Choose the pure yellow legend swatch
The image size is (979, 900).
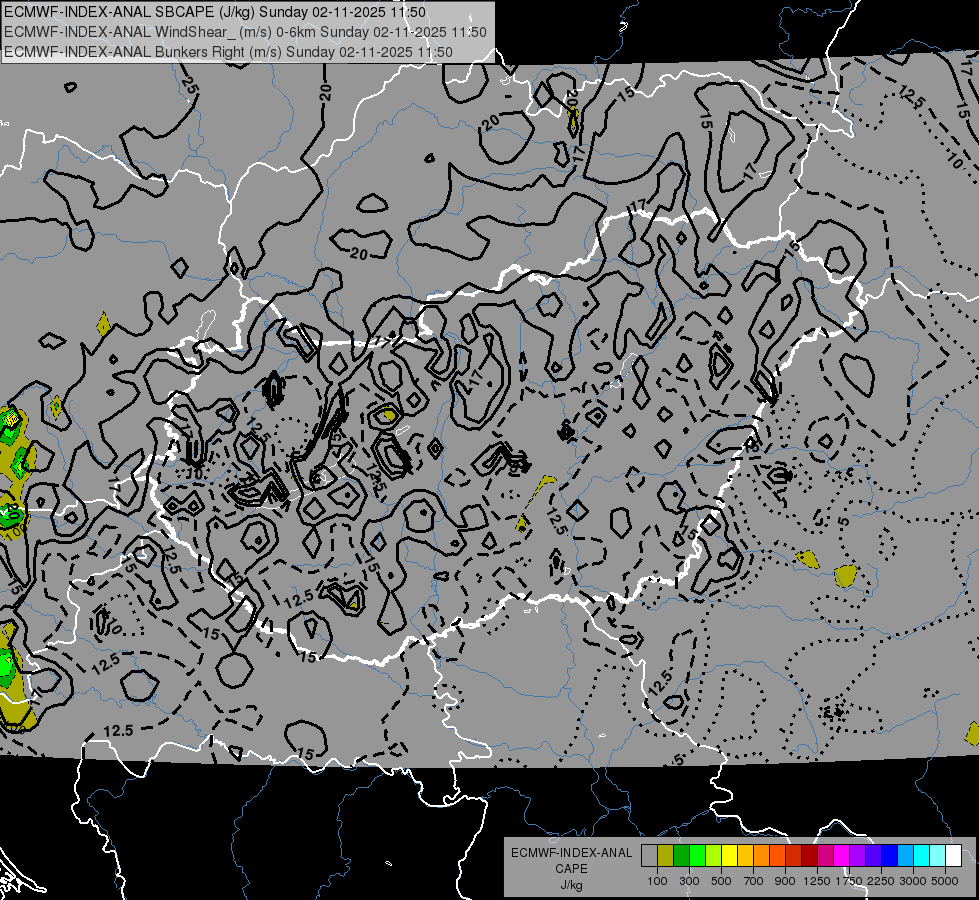729,856
